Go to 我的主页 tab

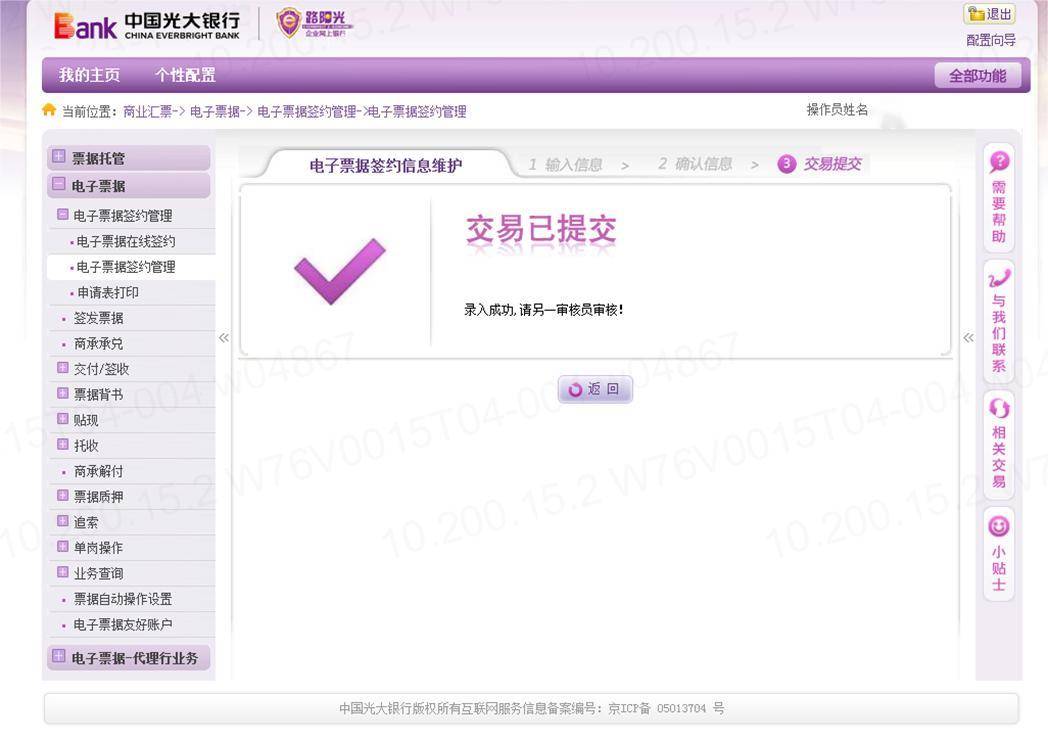coord(90,75)
